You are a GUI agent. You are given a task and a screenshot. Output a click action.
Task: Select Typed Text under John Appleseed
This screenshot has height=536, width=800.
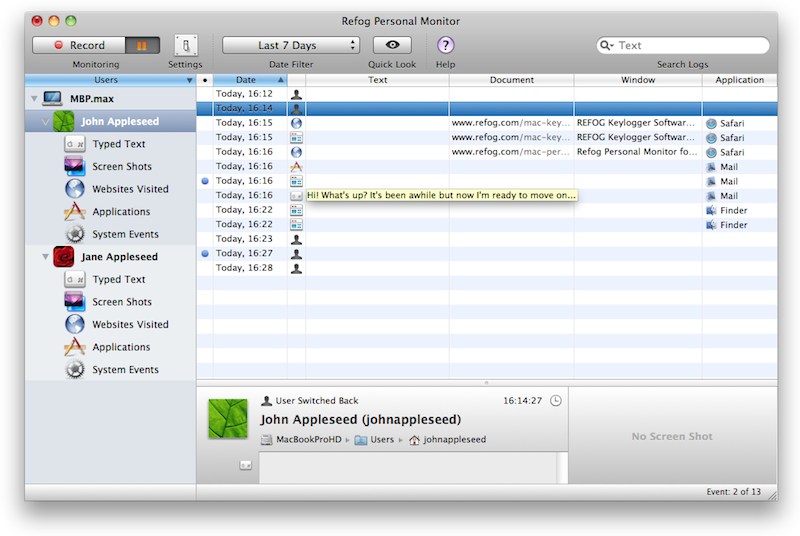pyautogui.click(x=119, y=144)
